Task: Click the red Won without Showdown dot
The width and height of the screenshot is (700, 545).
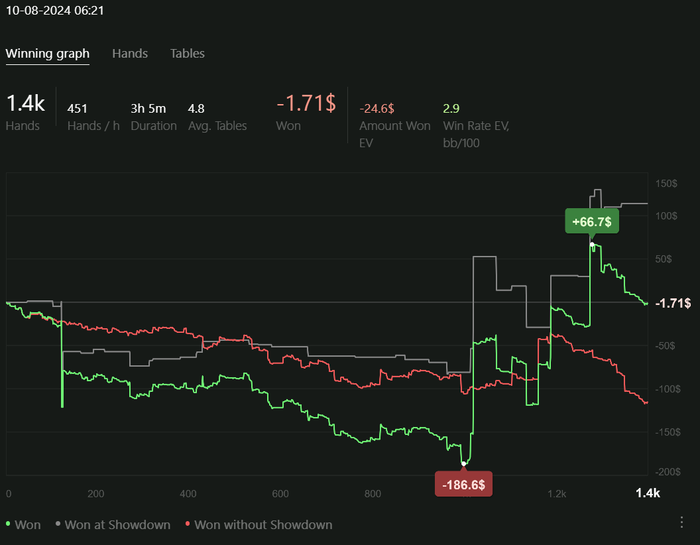Action: 187,524
